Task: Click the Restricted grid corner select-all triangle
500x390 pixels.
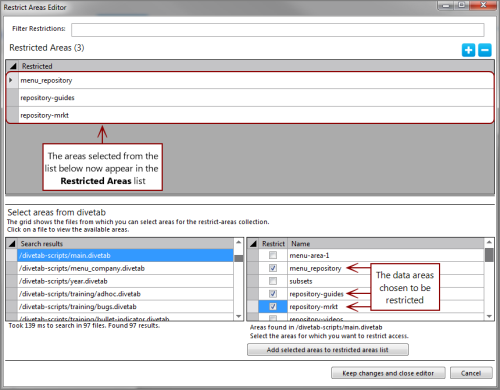Action: point(13,66)
